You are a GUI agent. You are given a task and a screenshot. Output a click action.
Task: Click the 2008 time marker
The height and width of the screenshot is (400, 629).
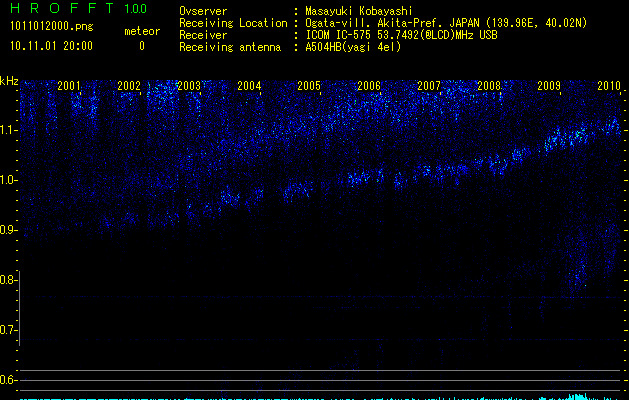point(489,85)
